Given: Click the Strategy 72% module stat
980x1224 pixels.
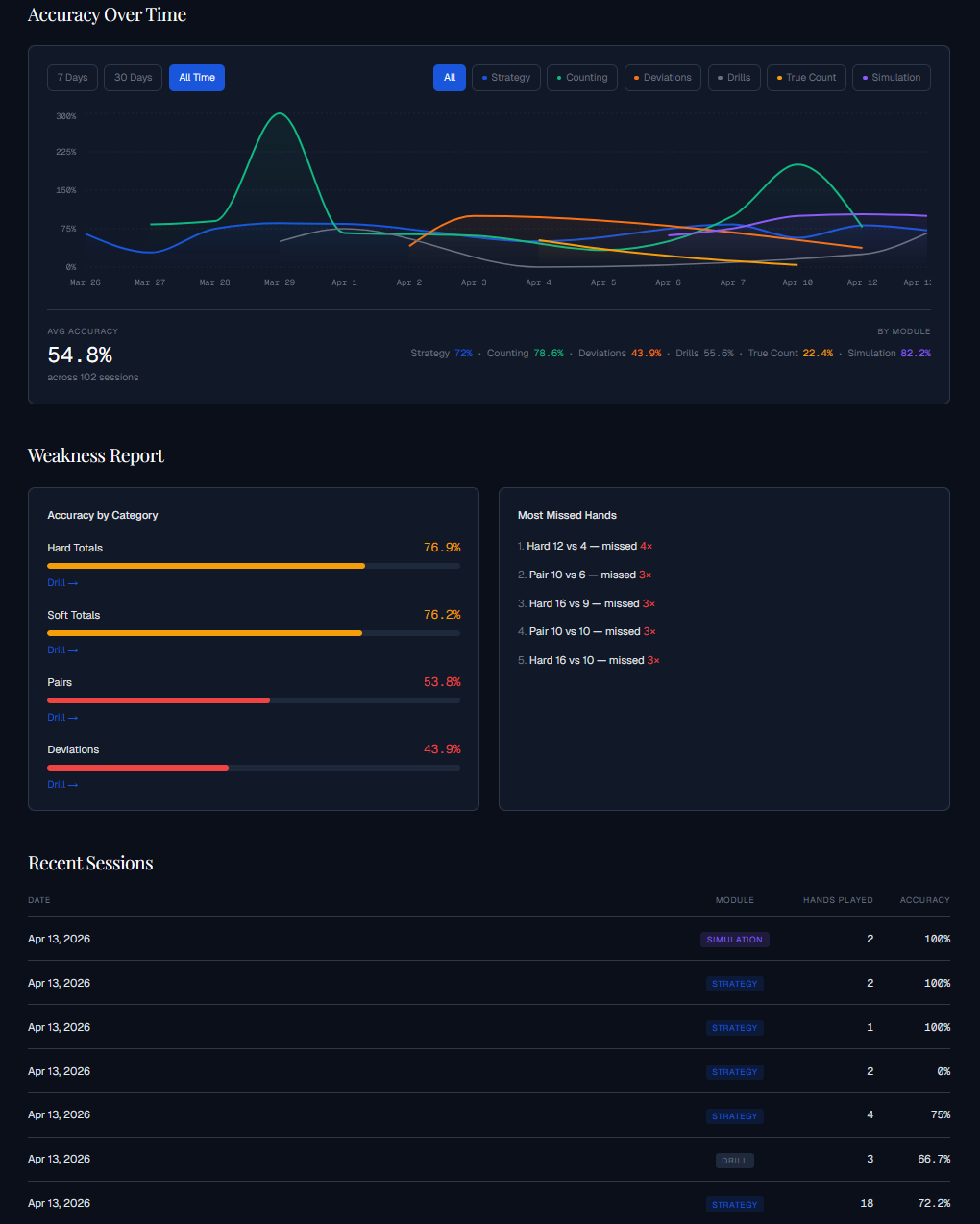Looking at the screenshot, I should [442, 354].
